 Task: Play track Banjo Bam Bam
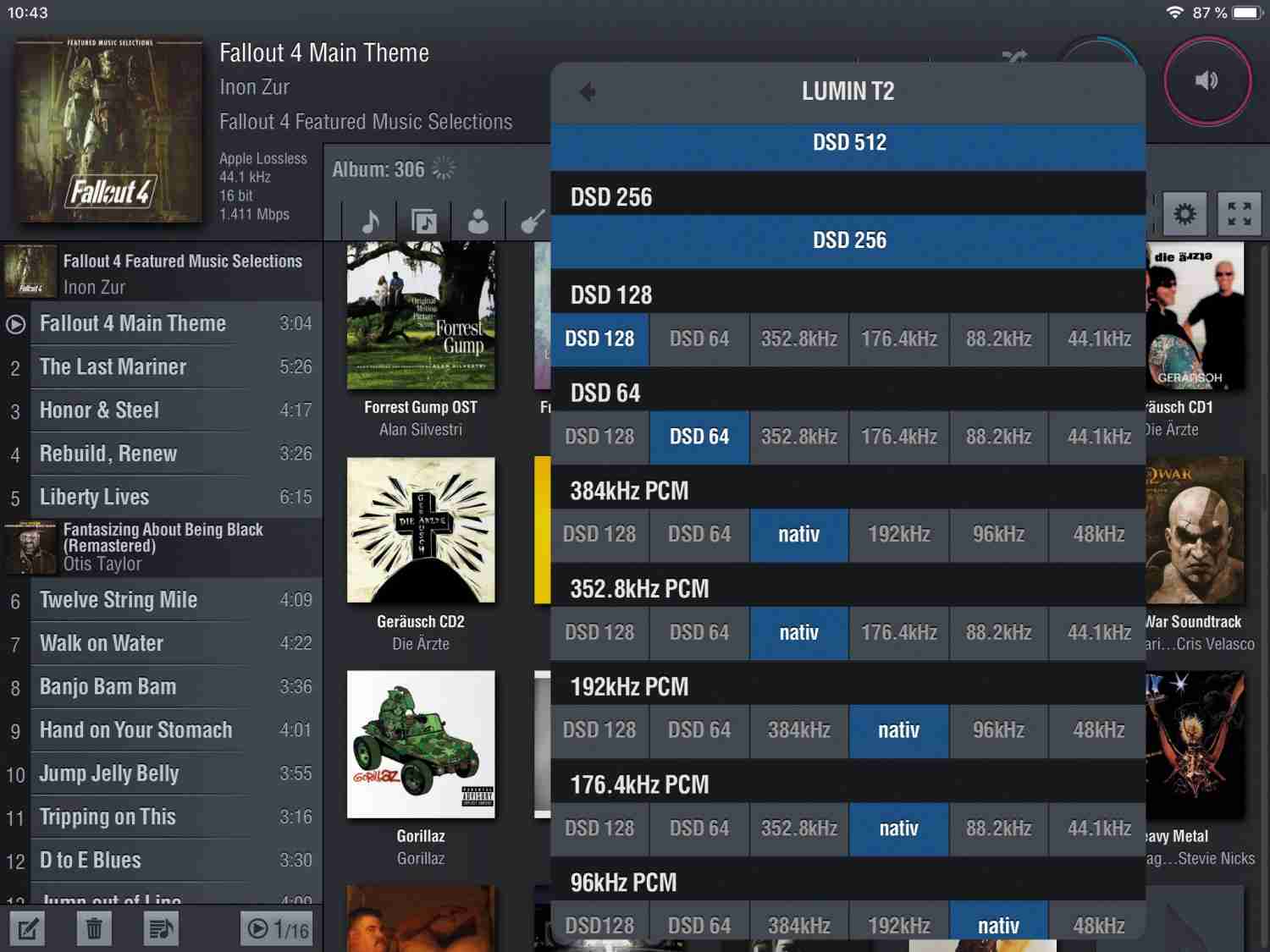pos(161,687)
